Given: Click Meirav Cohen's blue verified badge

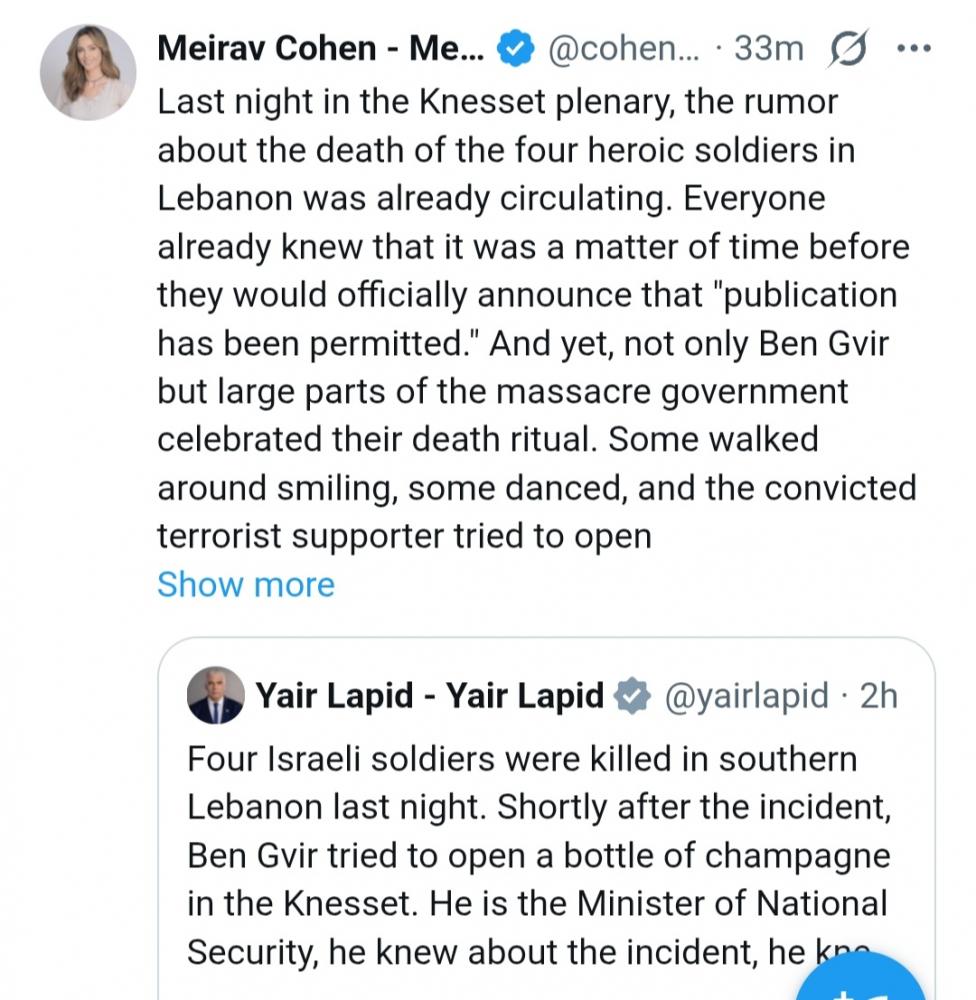Looking at the screenshot, I should pos(516,48).
